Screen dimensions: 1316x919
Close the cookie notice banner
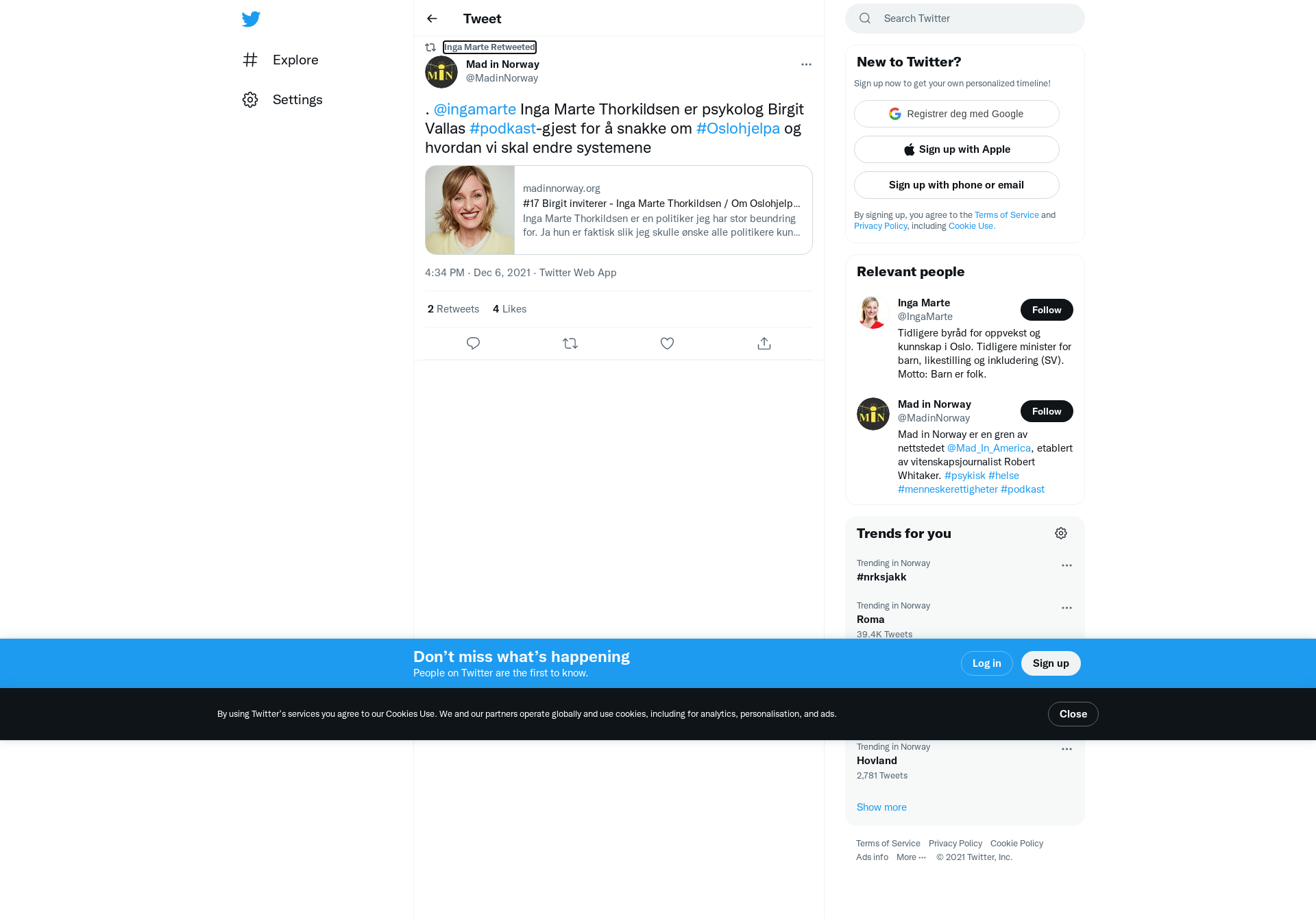[1073, 714]
